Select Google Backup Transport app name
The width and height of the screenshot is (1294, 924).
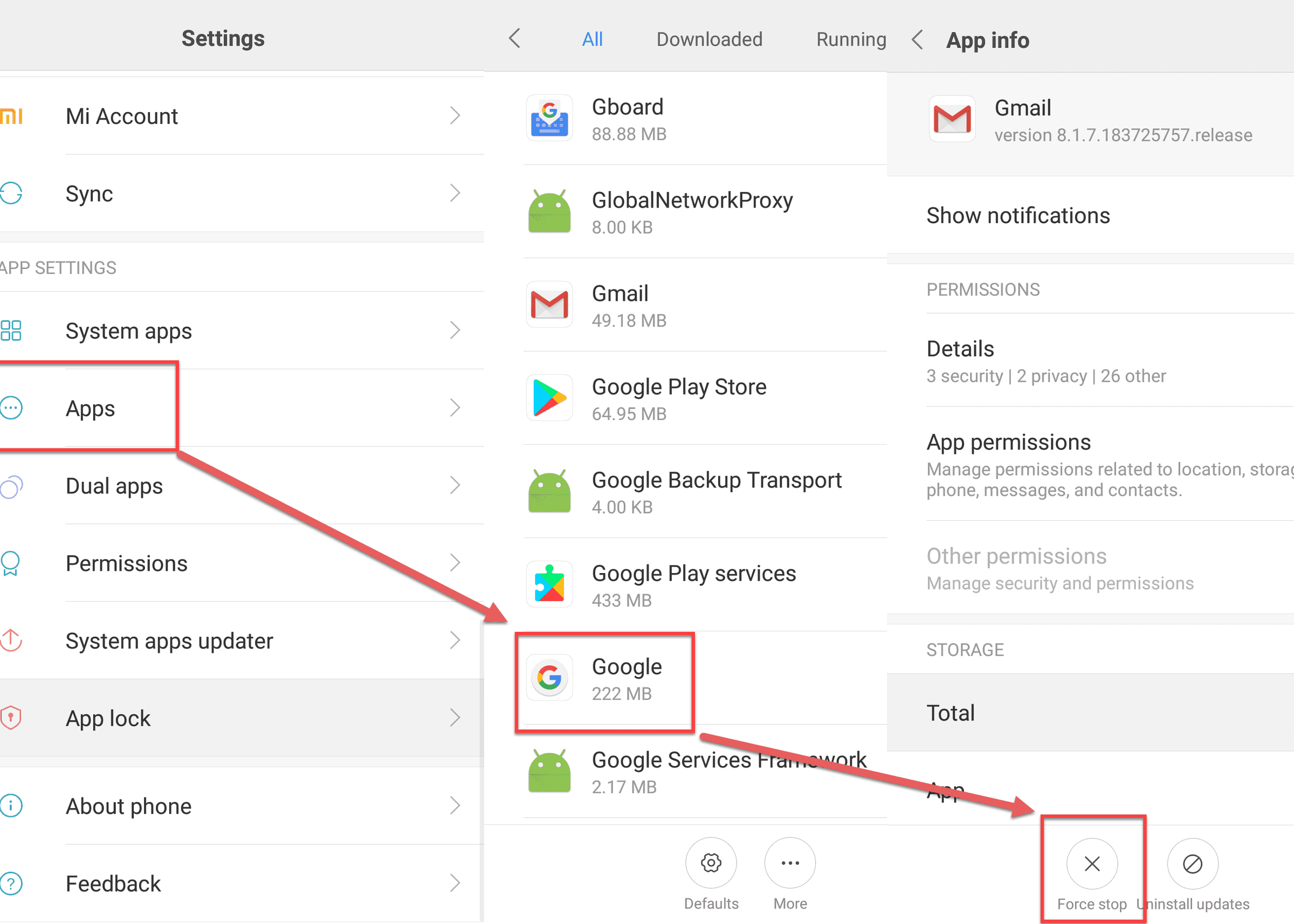[x=717, y=481]
